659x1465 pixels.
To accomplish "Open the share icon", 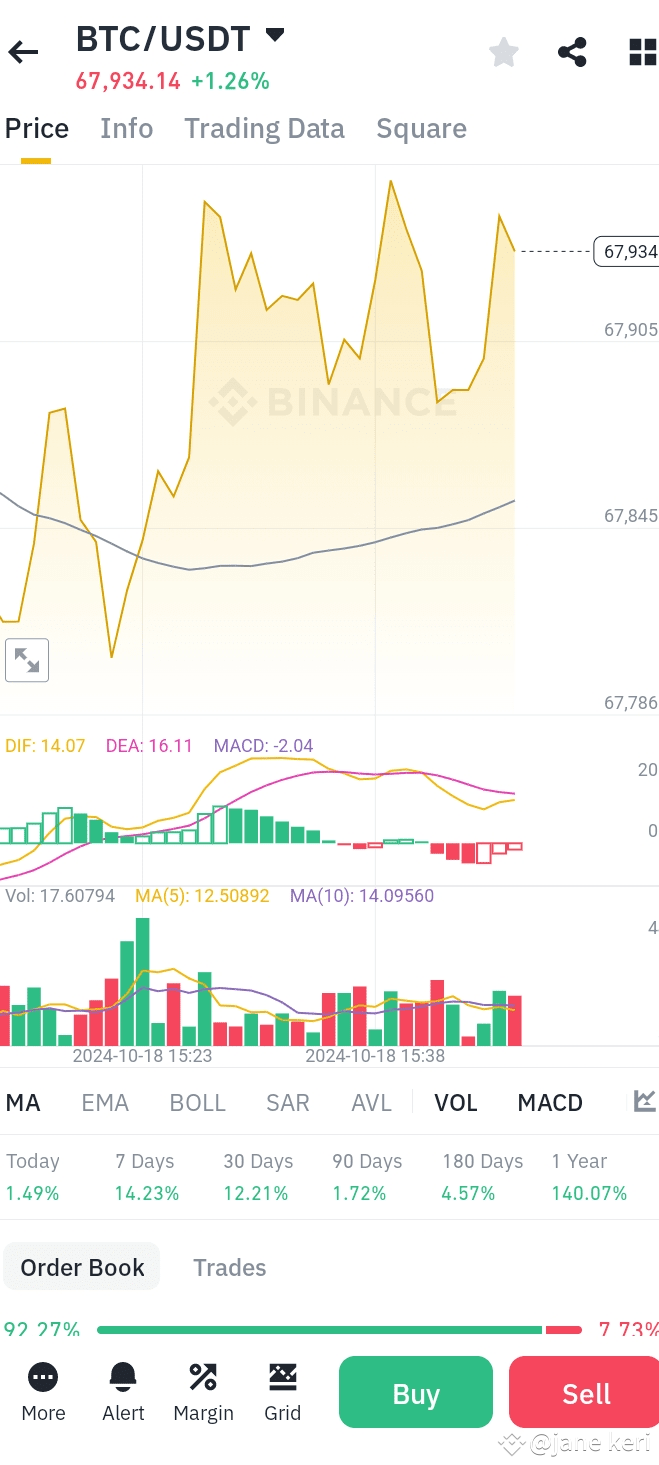I will point(572,52).
